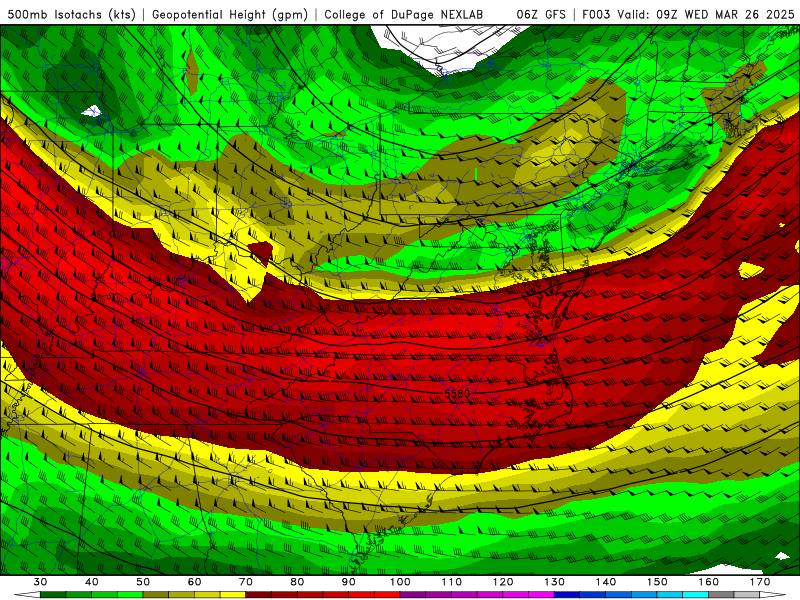Viewport: 800px width, 600px height.
Task: Click the '60' value on the color scale
Action: point(194,582)
